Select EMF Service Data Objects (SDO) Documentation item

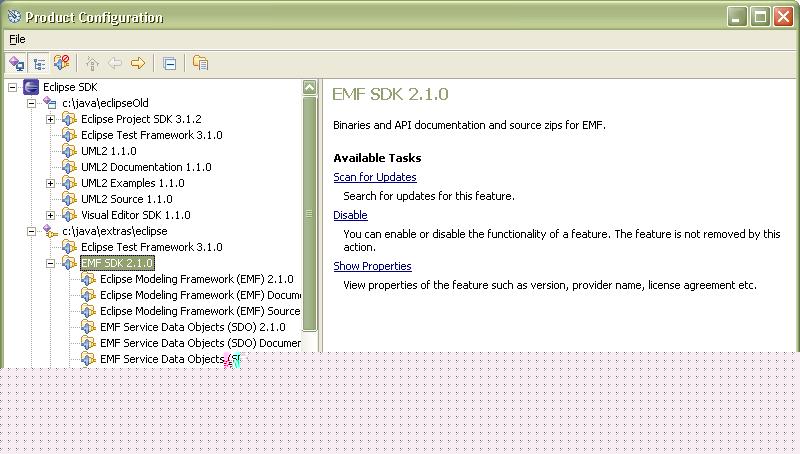(200, 343)
